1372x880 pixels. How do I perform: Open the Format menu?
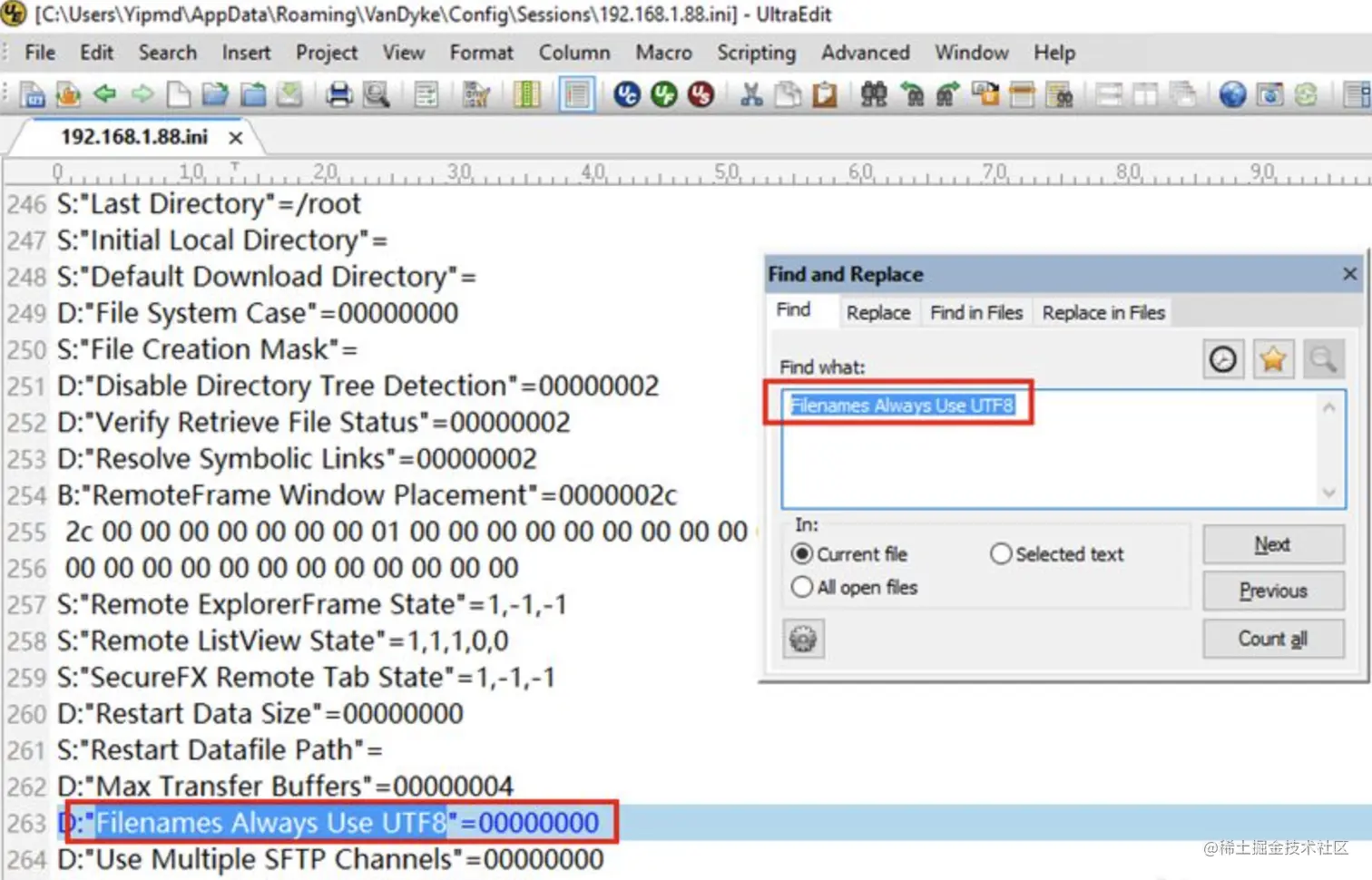pos(482,53)
